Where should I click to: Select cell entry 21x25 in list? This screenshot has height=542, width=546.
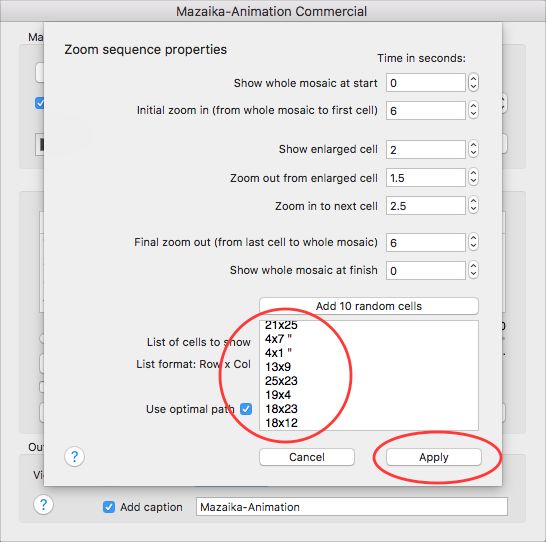click(x=281, y=325)
